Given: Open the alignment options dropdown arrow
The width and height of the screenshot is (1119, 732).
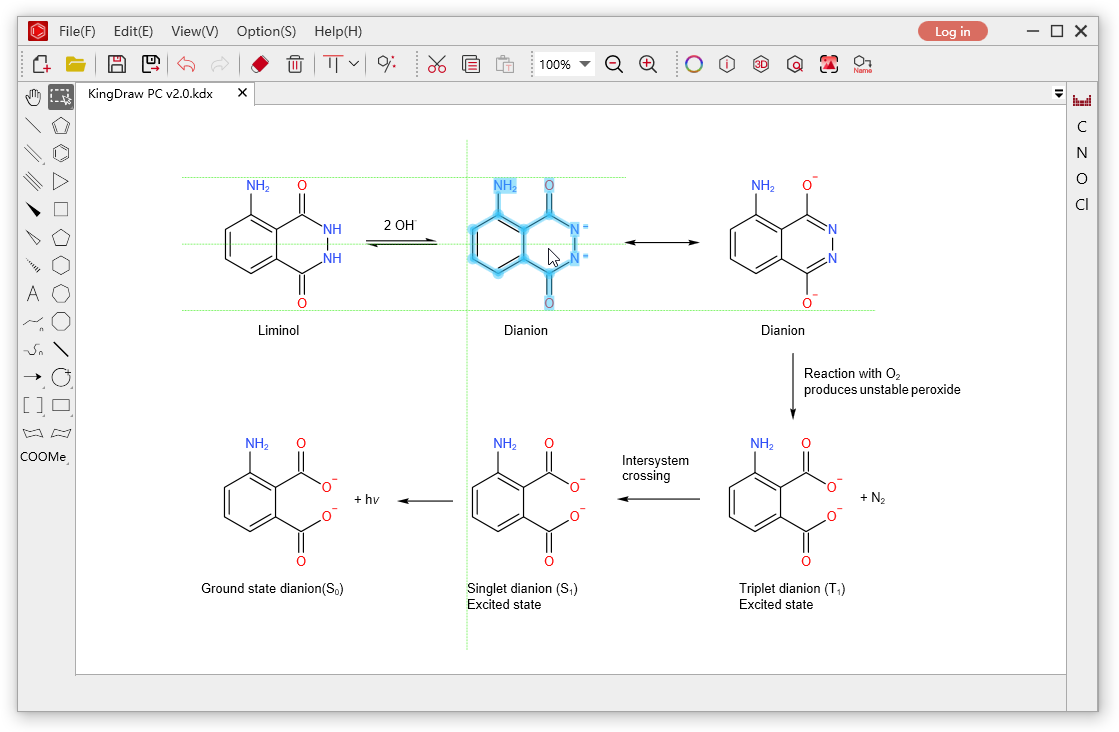Looking at the screenshot, I should 354,63.
